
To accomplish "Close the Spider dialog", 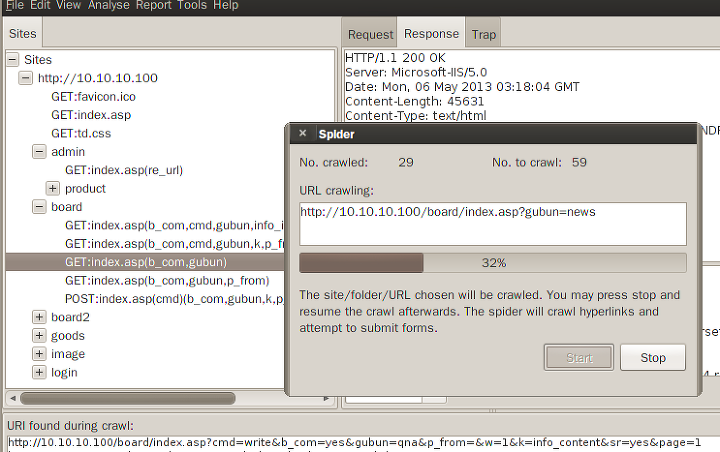I will click(x=303, y=133).
